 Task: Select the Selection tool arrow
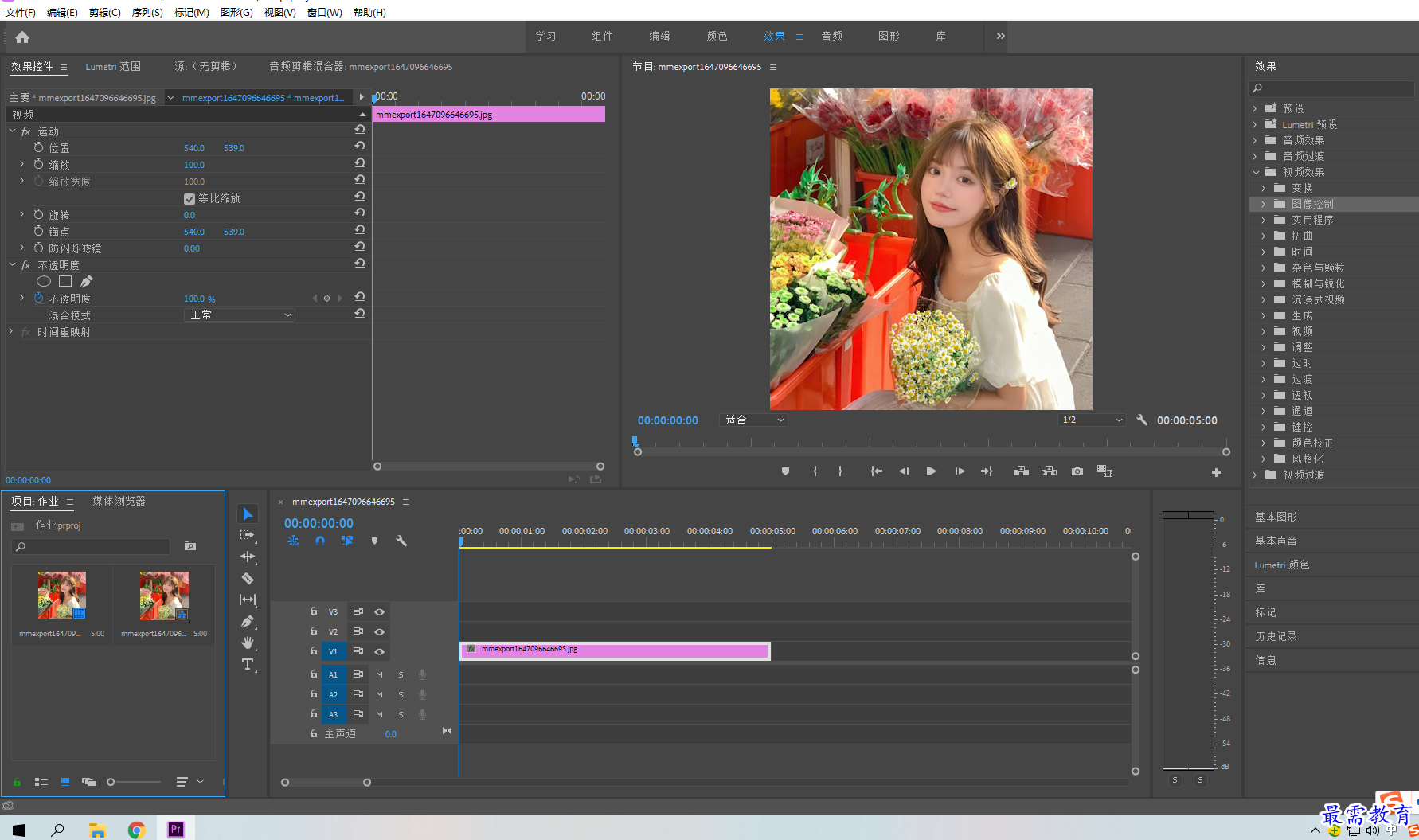click(x=248, y=514)
